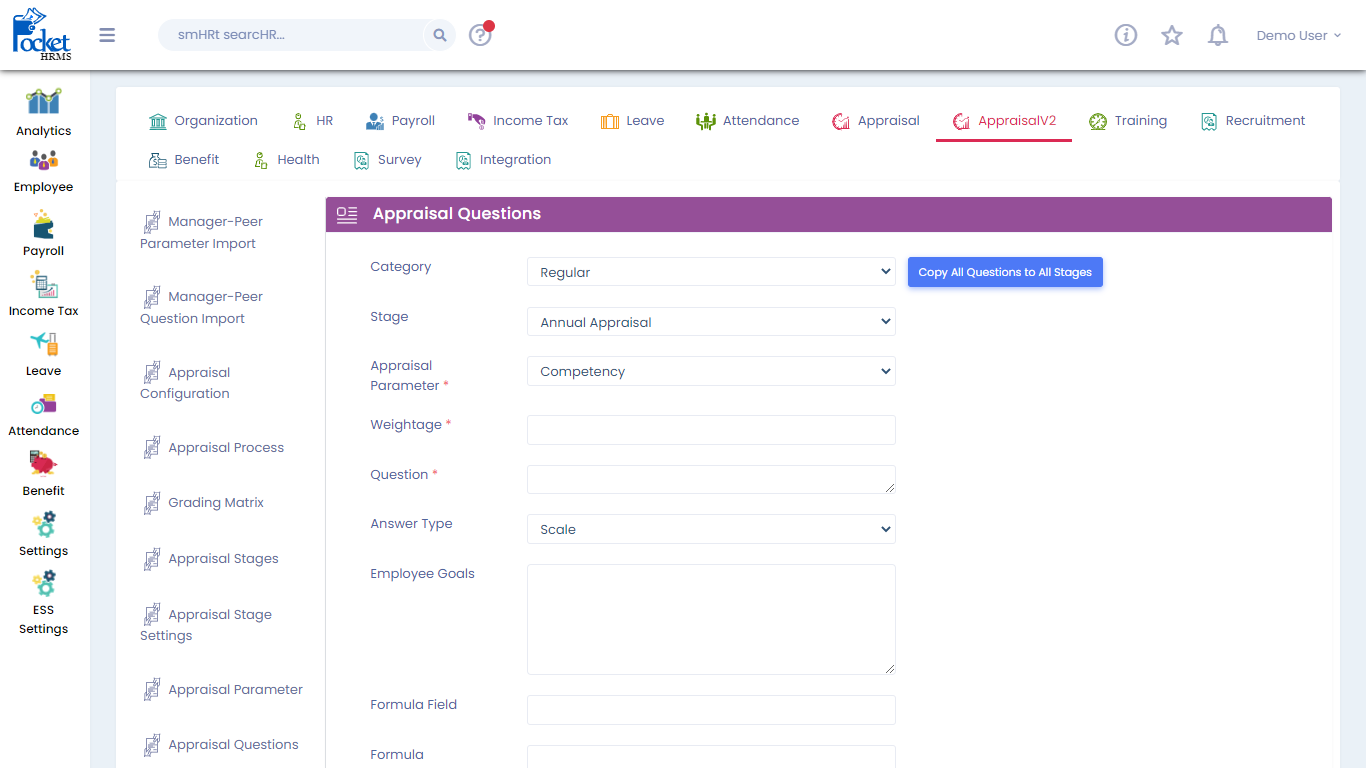Open the Grading Matrix link
This screenshot has height=768, width=1366.
215,503
